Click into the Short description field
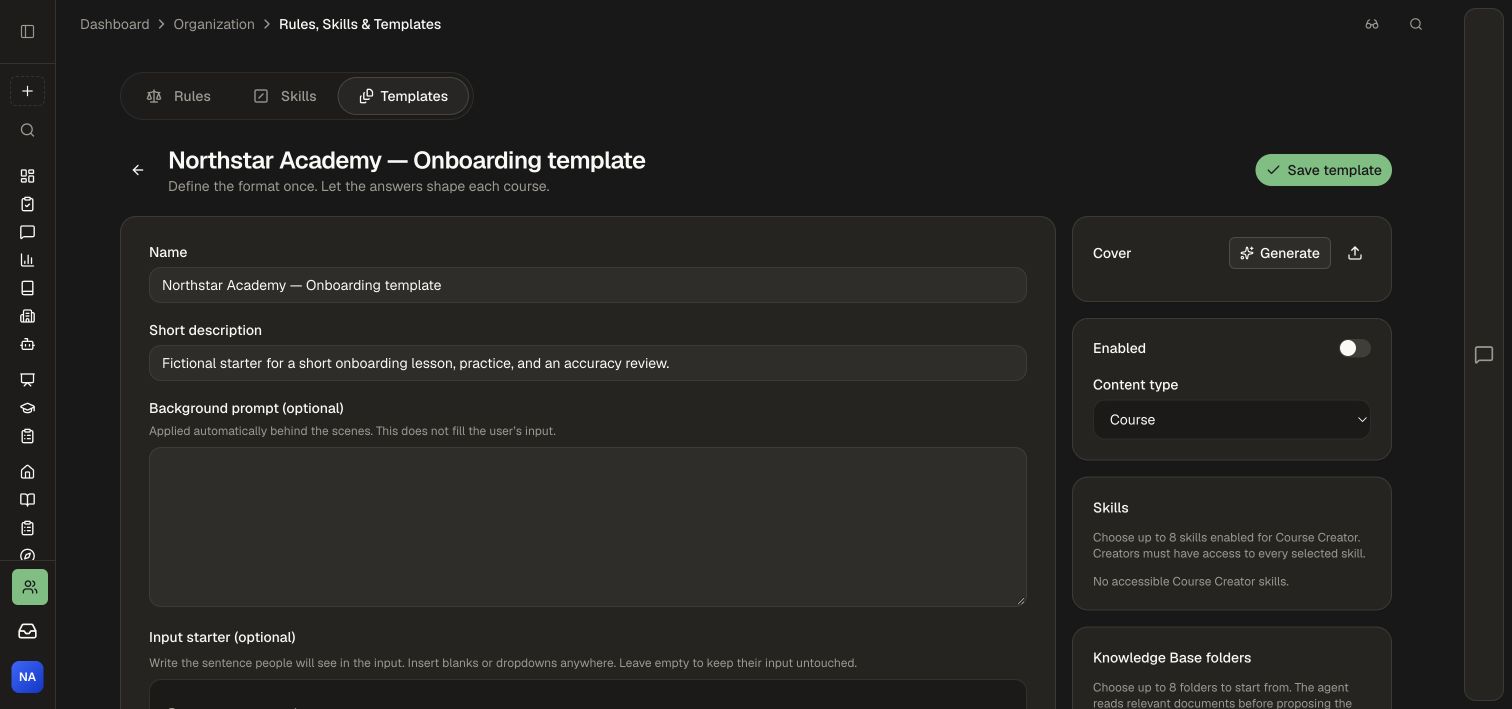Screen dimensions: 1512x709 (588, 363)
